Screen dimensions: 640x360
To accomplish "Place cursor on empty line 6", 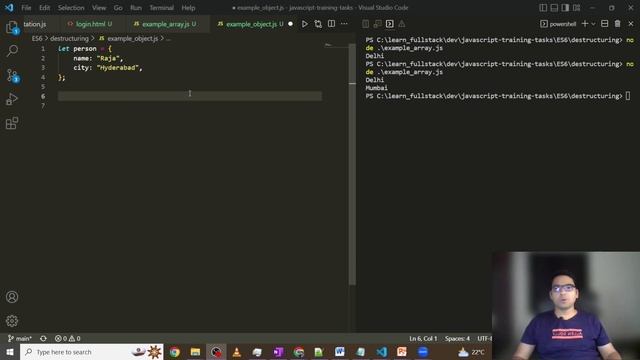I will (190, 96).
